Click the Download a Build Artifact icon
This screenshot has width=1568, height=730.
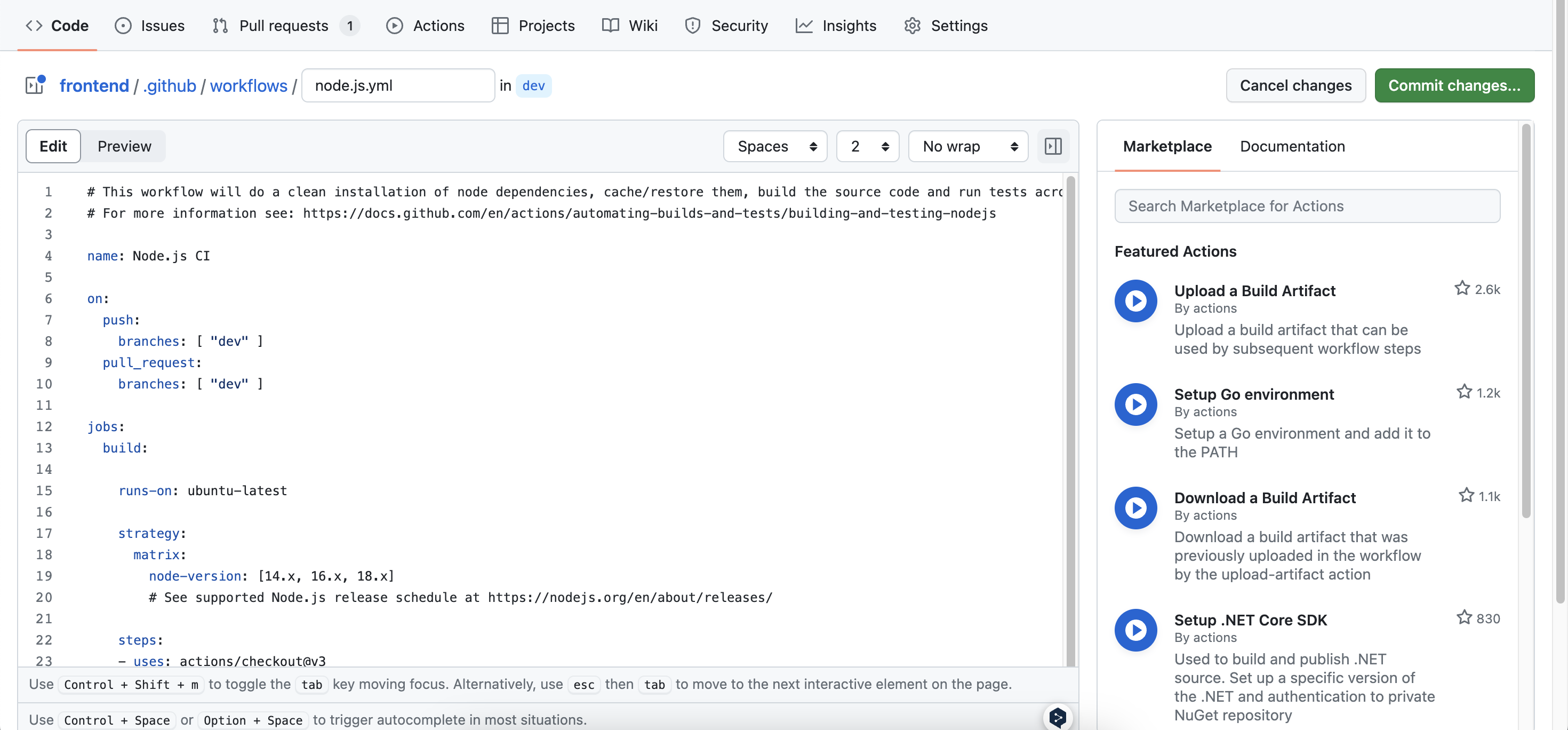(x=1135, y=508)
